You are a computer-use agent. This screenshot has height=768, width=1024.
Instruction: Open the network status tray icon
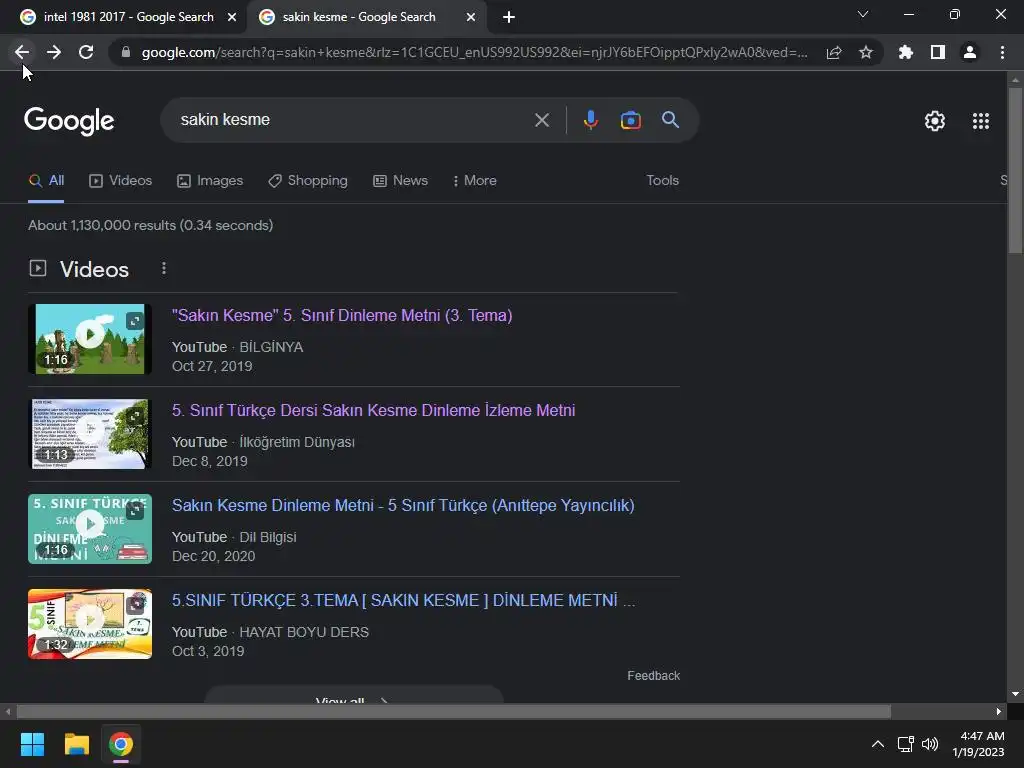click(905, 744)
